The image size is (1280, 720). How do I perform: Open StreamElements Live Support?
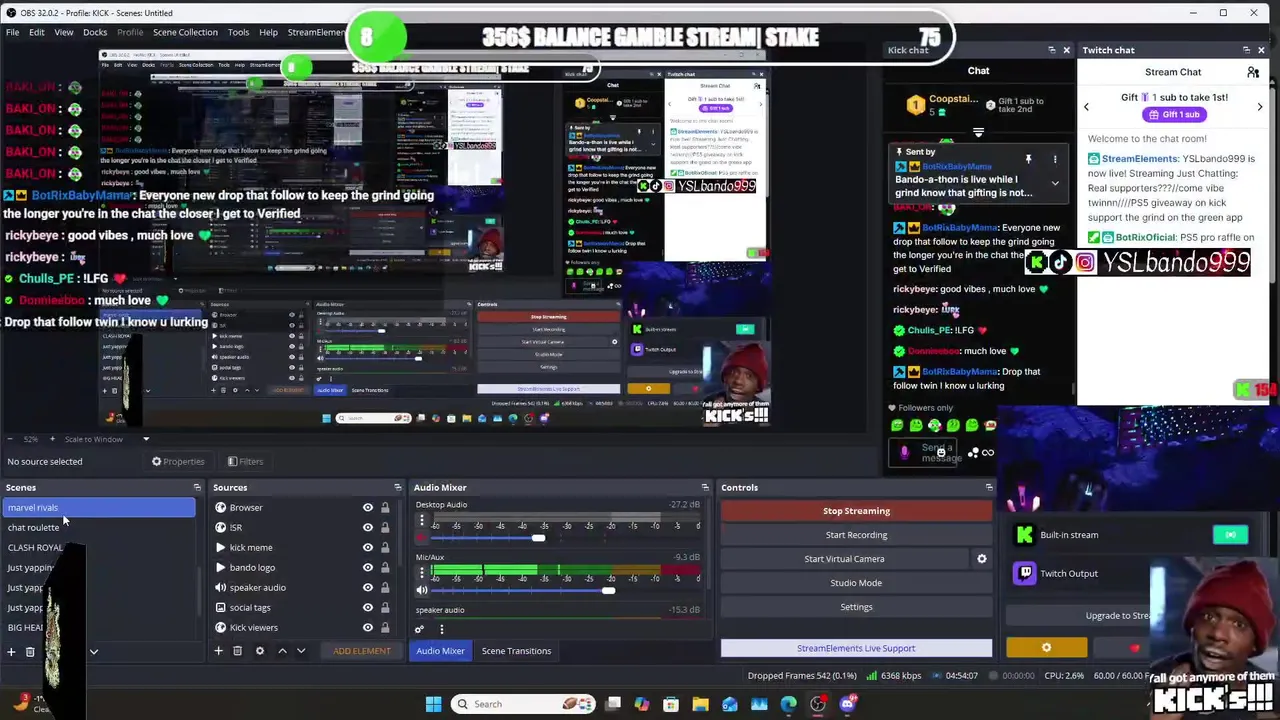pyautogui.click(x=856, y=648)
